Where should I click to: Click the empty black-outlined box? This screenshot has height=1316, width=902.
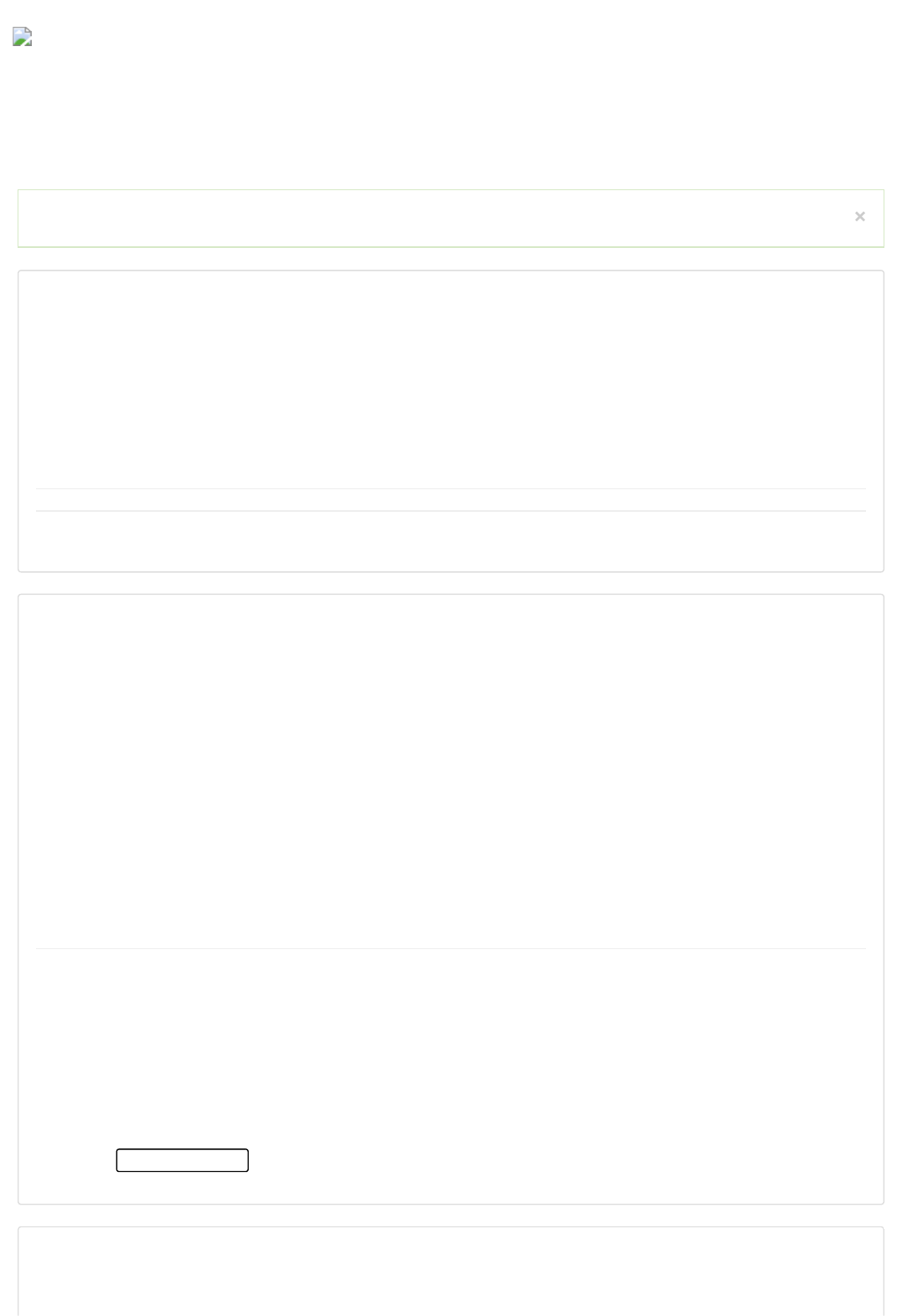[x=183, y=1160]
